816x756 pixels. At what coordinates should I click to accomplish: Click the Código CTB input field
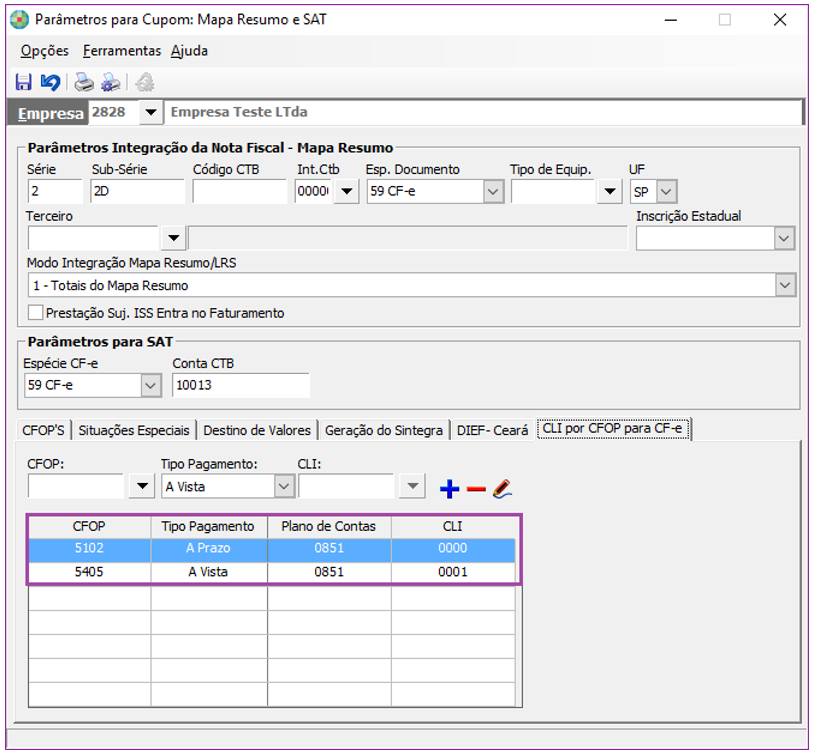point(239,191)
